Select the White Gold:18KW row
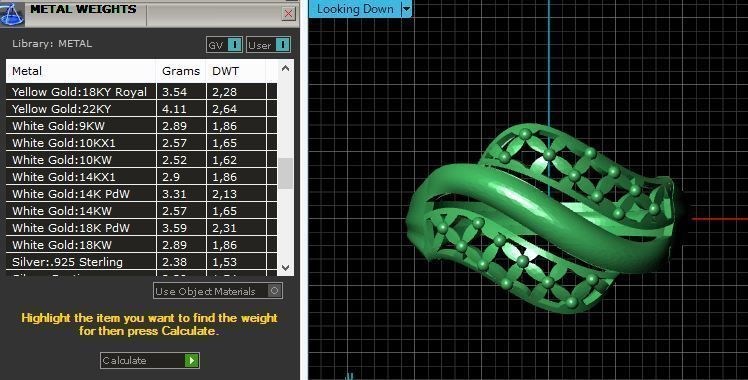Viewport: 748px width, 380px height. (x=141, y=245)
